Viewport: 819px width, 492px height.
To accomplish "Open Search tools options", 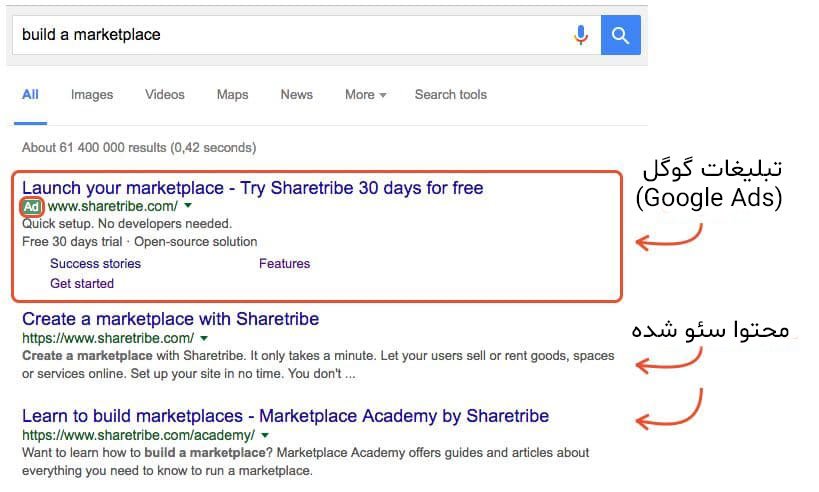I will (x=450, y=95).
